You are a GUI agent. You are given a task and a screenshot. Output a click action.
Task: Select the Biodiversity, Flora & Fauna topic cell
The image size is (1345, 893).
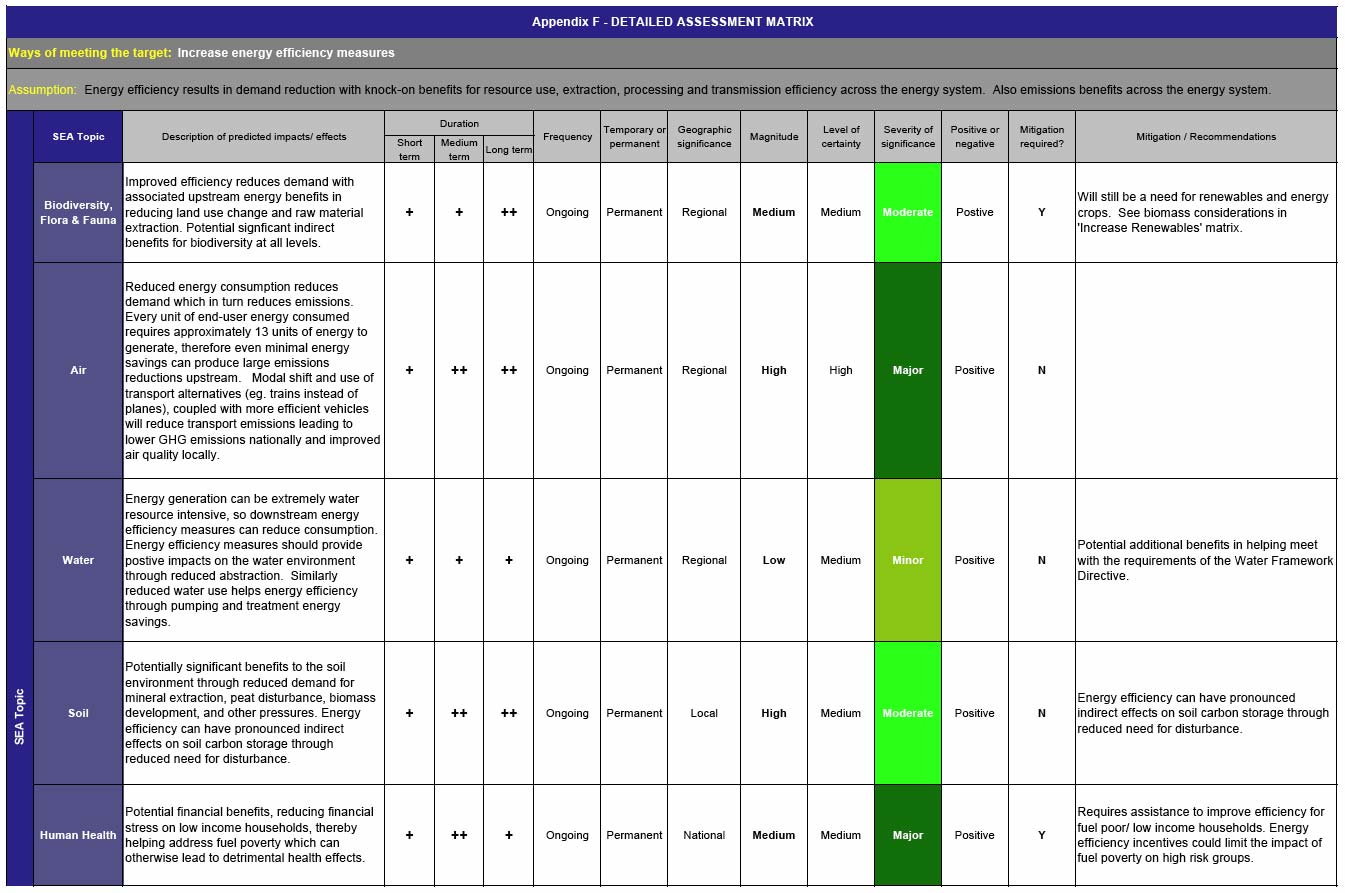[x=78, y=212]
